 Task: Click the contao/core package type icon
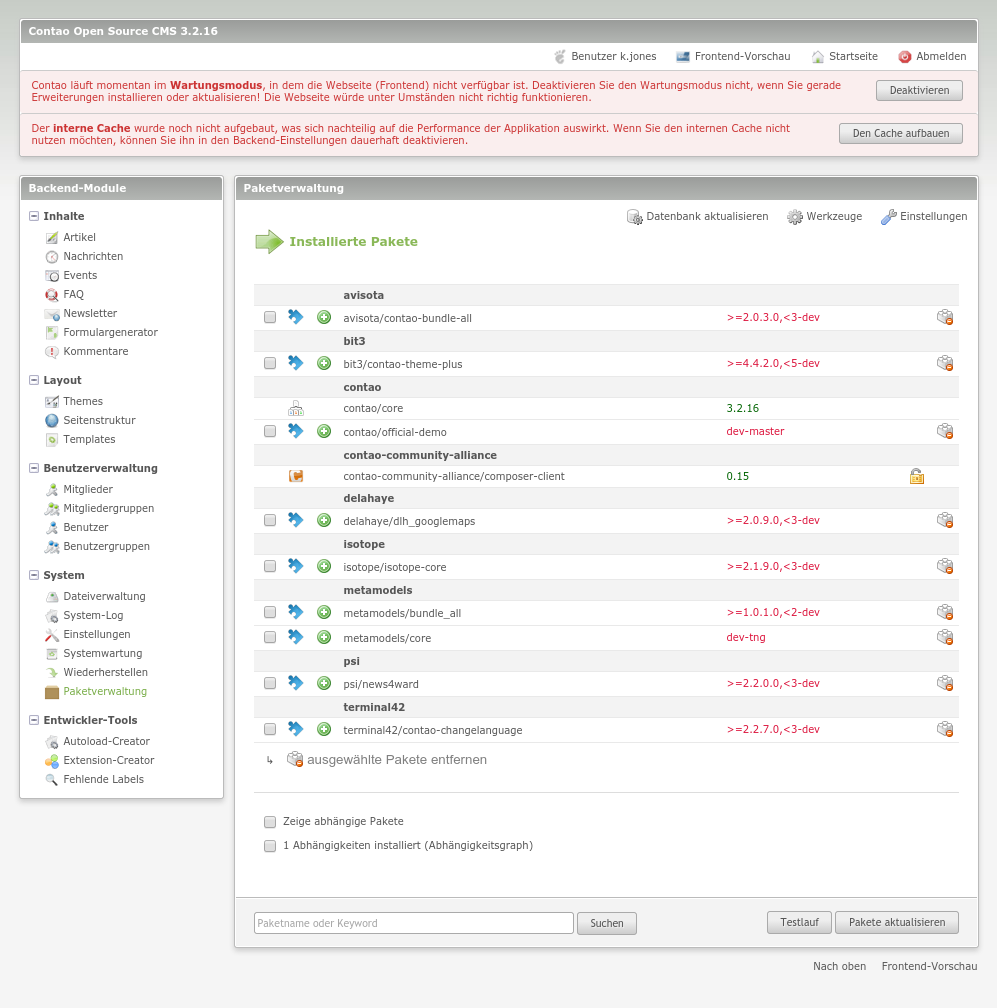point(296,408)
